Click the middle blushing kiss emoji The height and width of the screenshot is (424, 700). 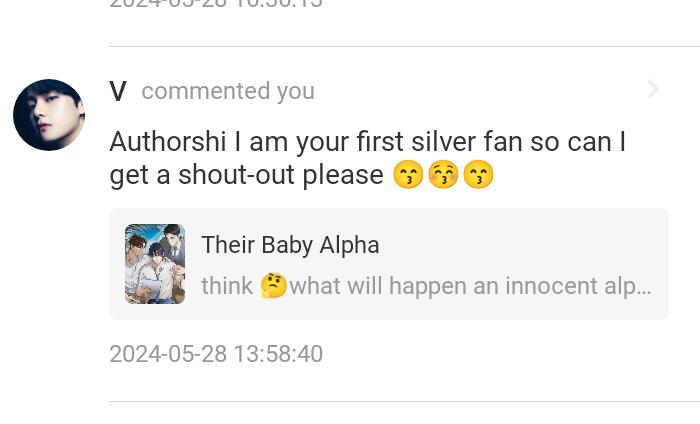(x=442, y=176)
